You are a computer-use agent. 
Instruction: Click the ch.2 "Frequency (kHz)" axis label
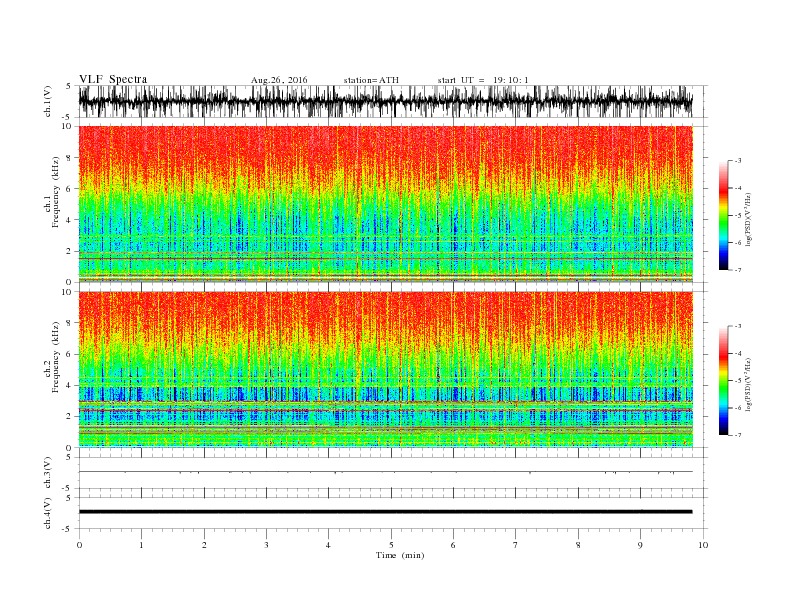coord(55,357)
